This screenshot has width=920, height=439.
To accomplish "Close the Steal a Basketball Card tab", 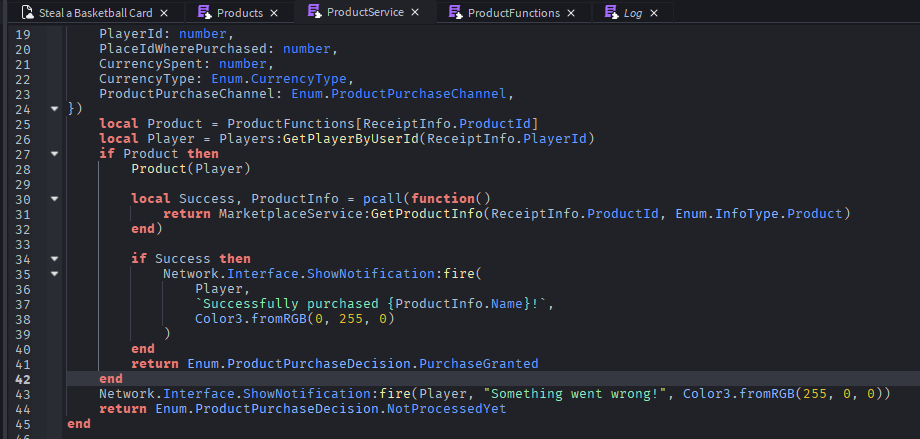I will pos(164,13).
